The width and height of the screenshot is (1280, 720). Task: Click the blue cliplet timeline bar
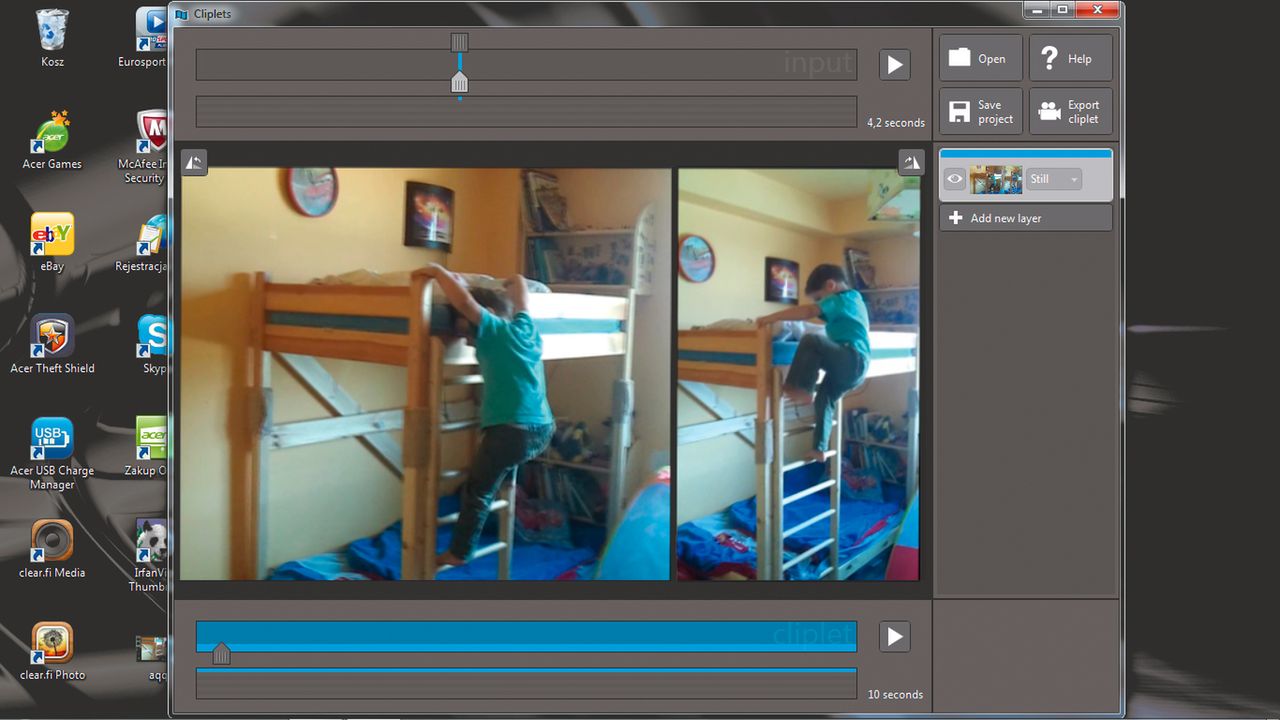coord(526,636)
